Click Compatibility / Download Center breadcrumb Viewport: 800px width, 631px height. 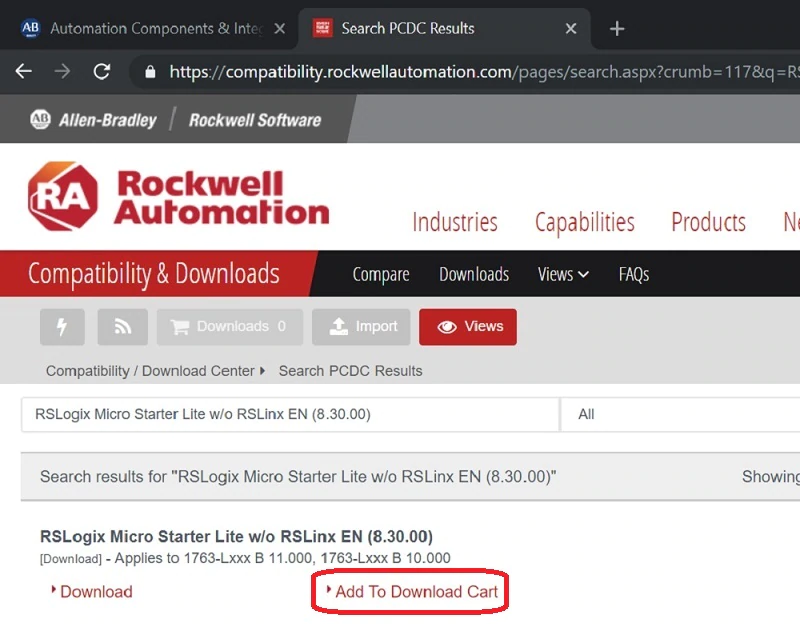tap(150, 371)
